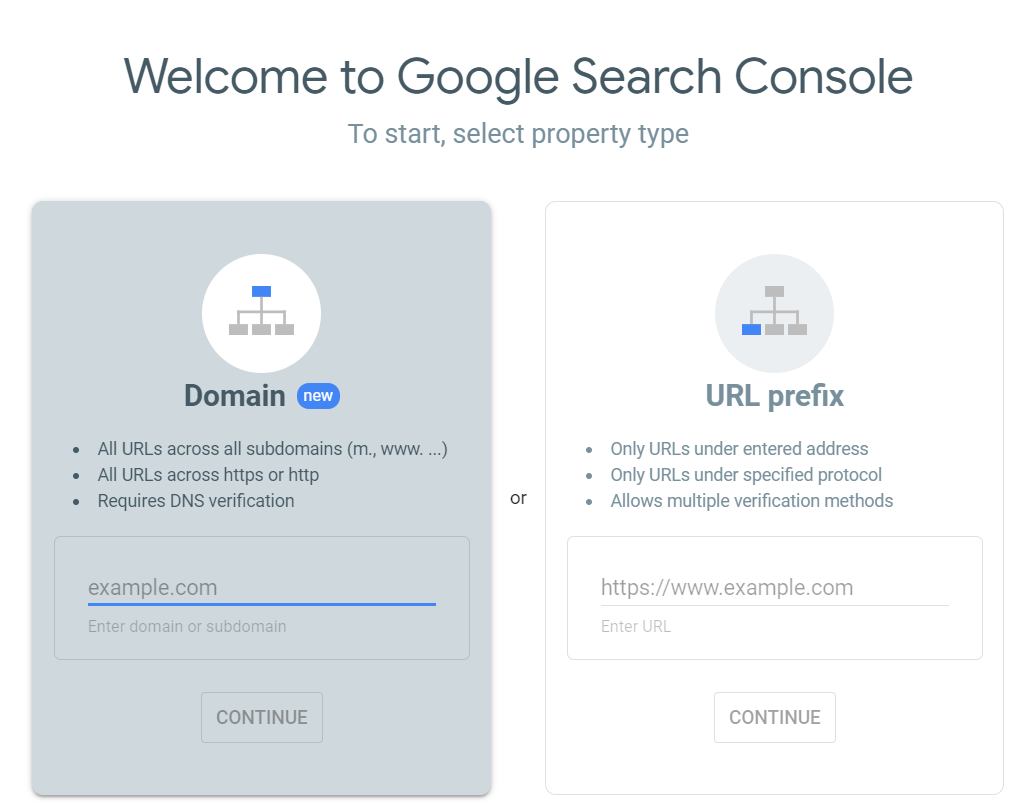Select the URL prefix heading
The width and height of the screenshot is (1034, 805).
[x=775, y=396]
